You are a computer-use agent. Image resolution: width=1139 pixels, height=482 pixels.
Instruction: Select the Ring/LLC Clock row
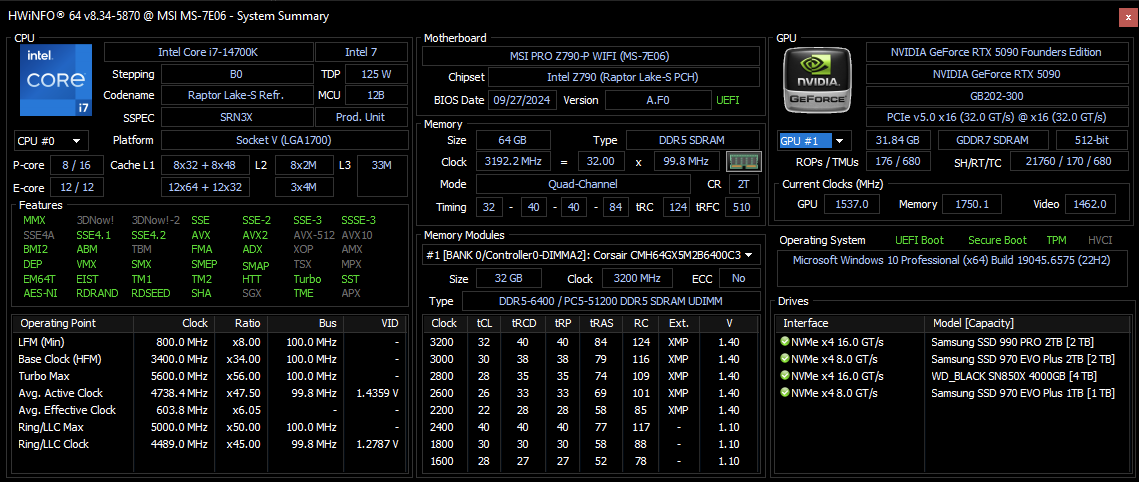pos(208,444)
